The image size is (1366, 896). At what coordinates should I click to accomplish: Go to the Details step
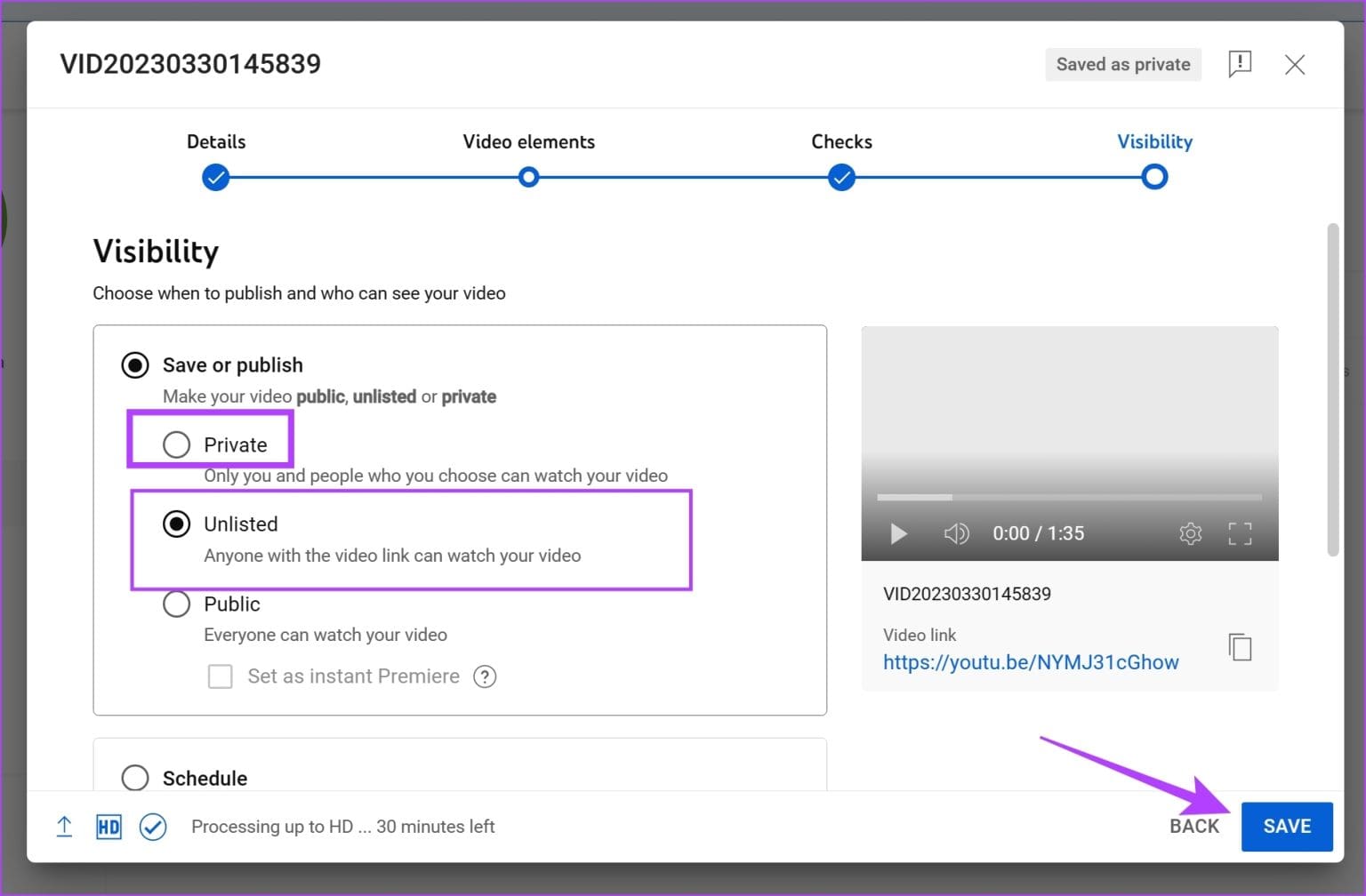point(216,141)
